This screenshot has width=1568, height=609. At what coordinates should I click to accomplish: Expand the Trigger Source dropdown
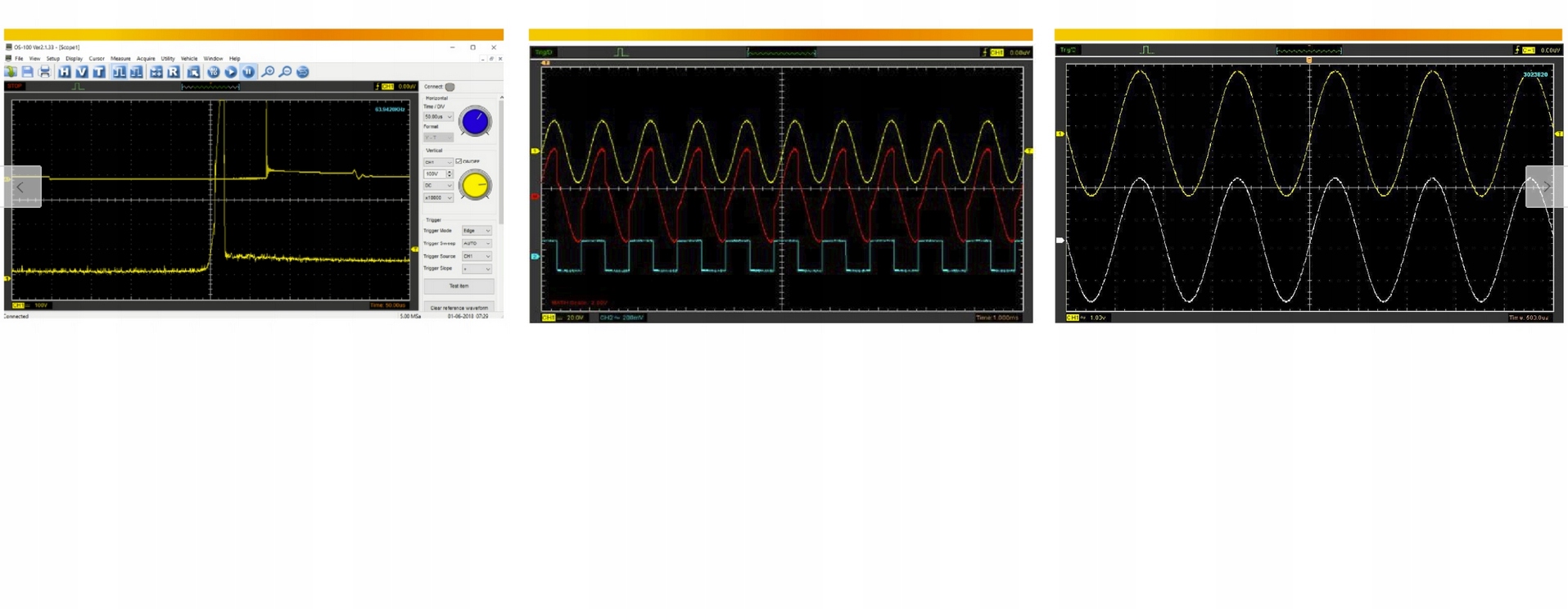pos(477,256)
